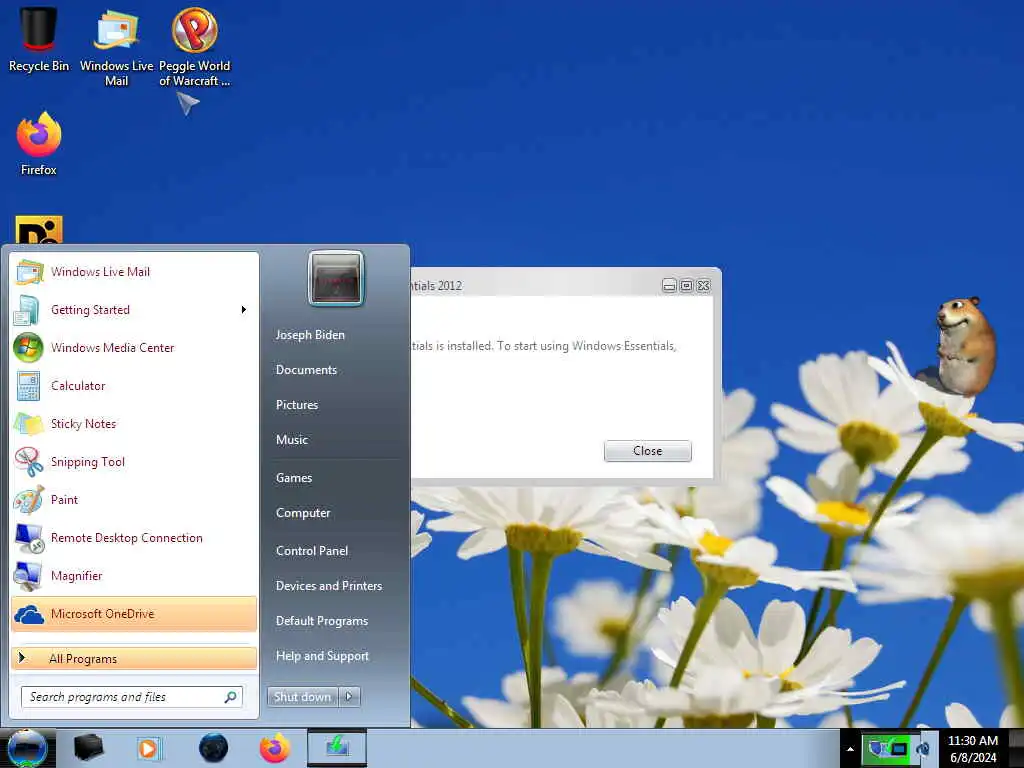This screenshot has height=768, width=1024.
Task: Click the Calculator icon in Start menu
Action: [x=29, y=385]
